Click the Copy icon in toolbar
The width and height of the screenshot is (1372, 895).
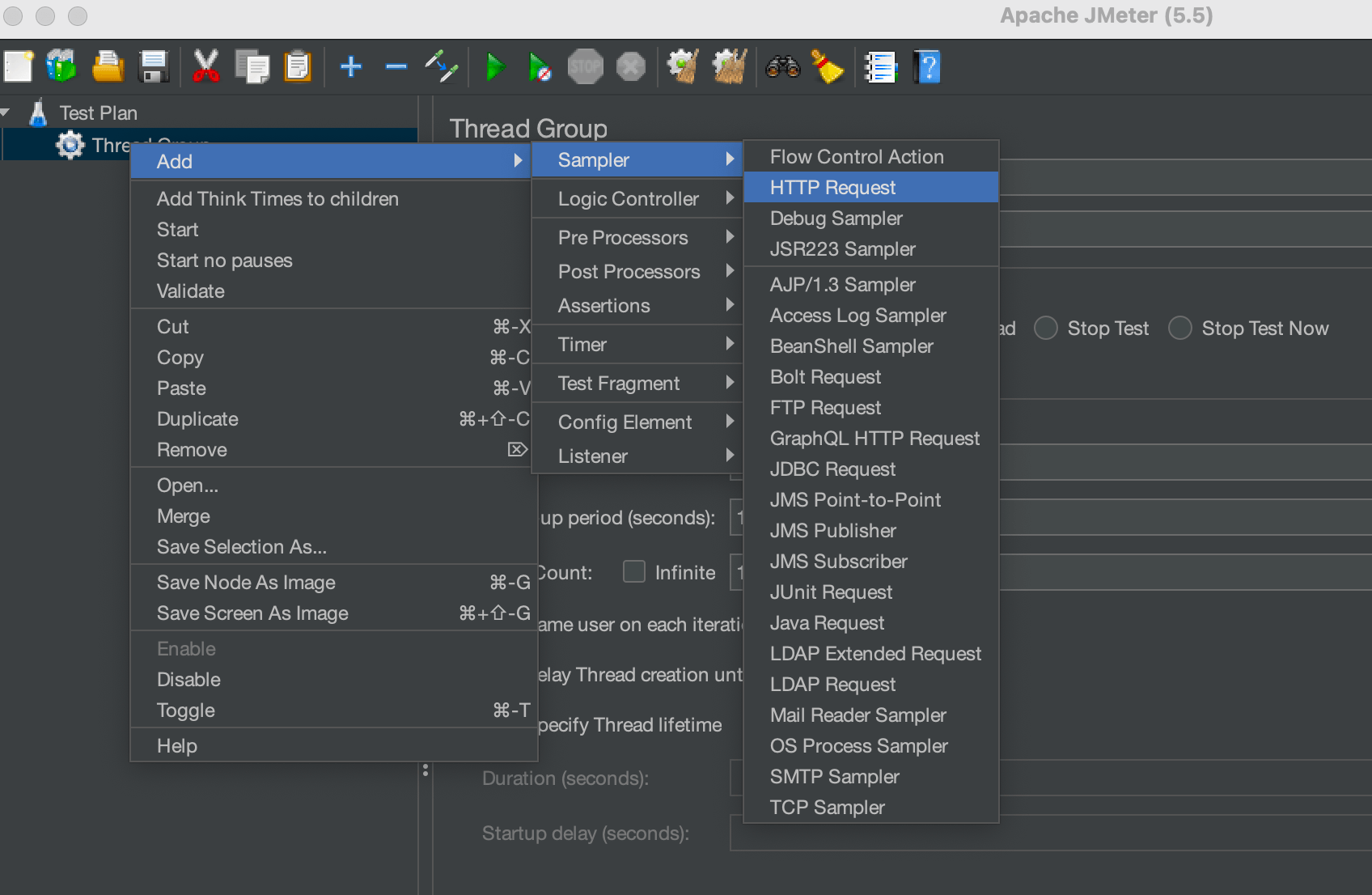[x=252, y=66]
